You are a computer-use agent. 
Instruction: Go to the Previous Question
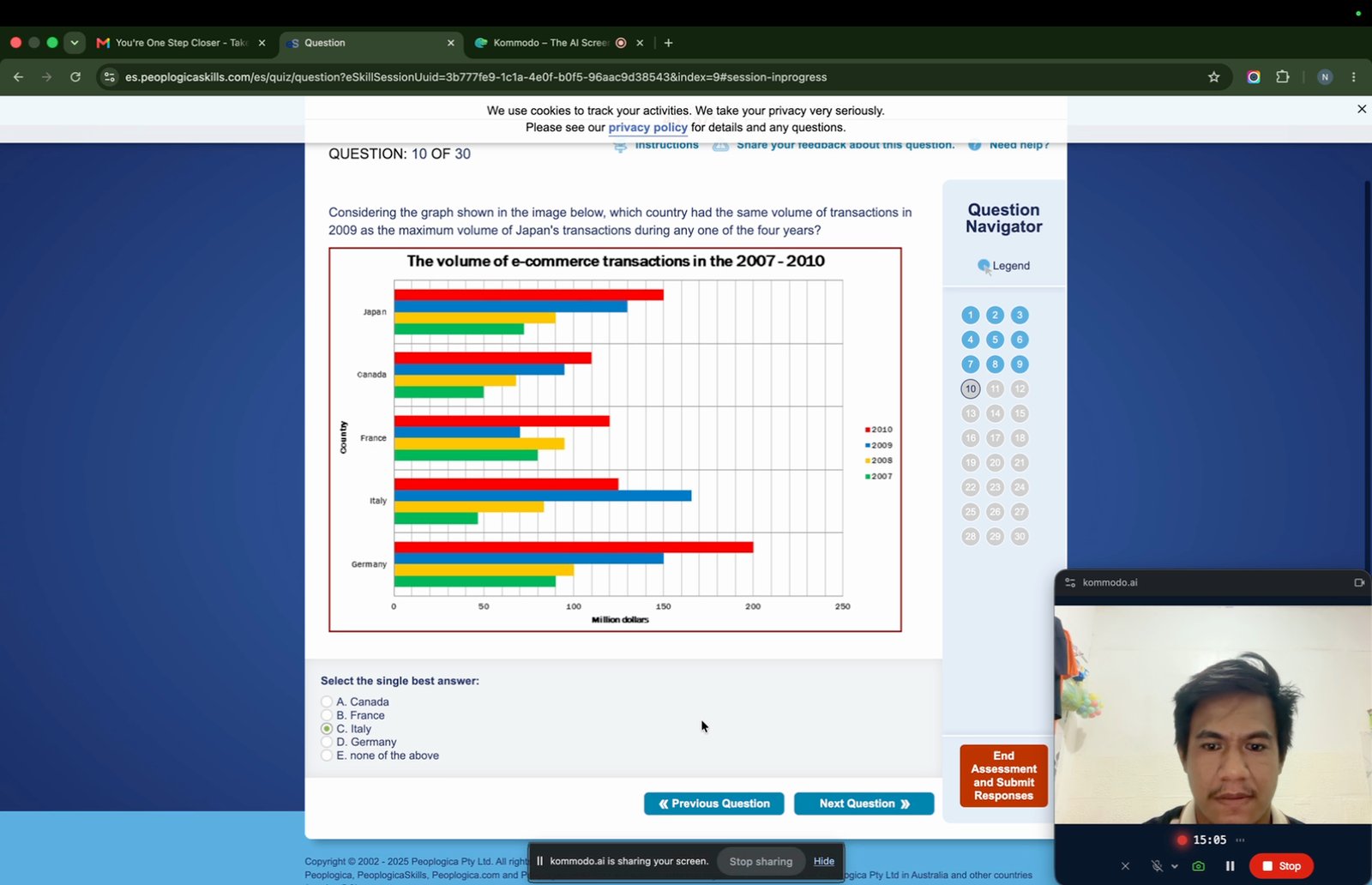pos(714,804)
